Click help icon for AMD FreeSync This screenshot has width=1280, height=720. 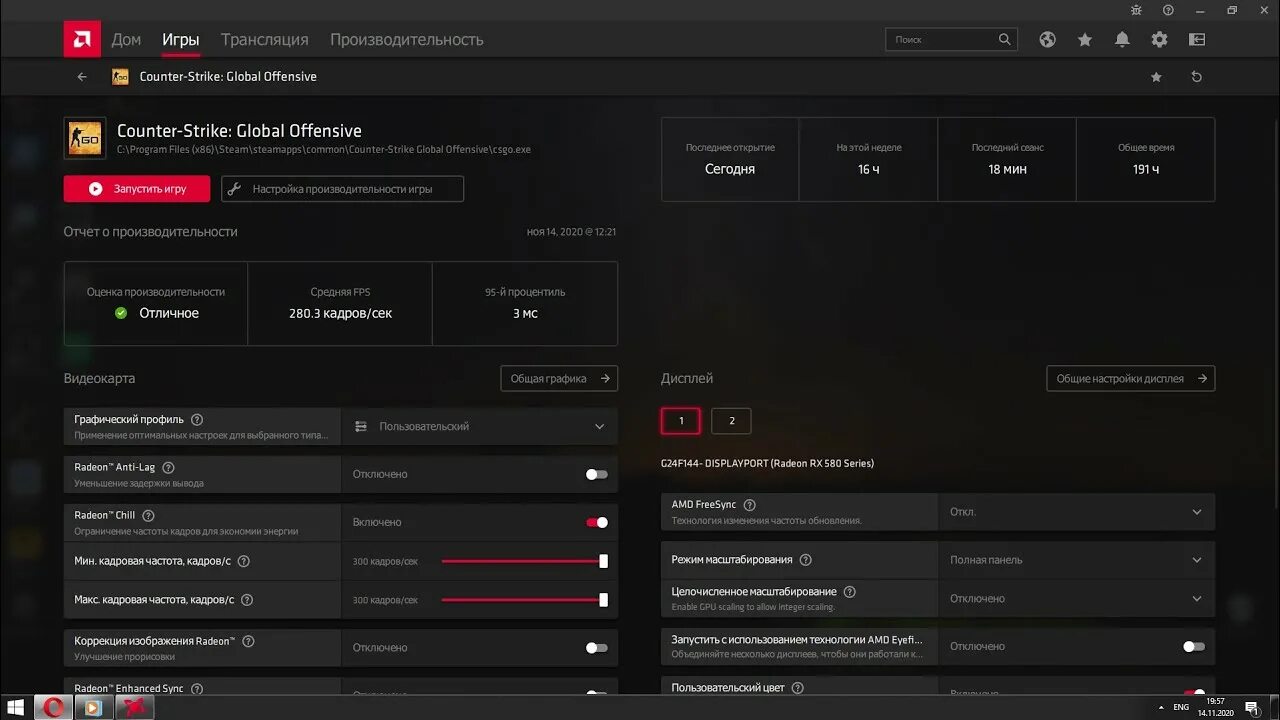click(749, 505)
